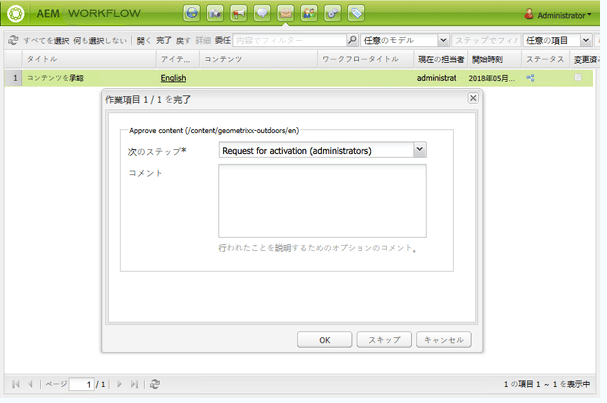
Task: Open the Community speech bubble icon
Action: point(262,13)
